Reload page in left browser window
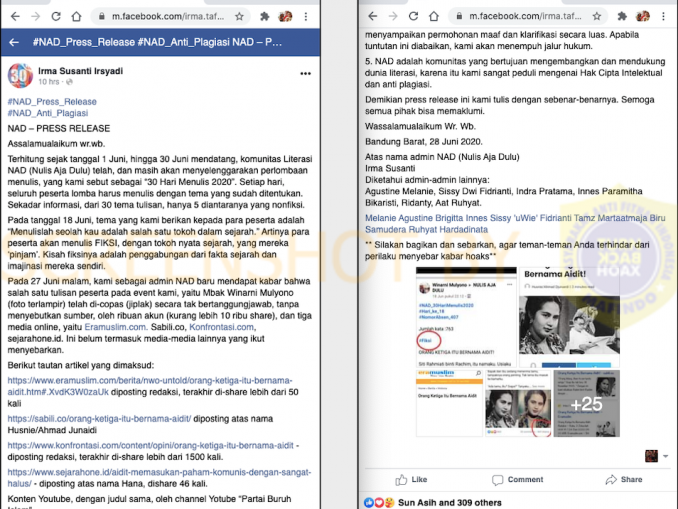Screen dimensions: 678x509 pyautogui.click(x=56, y=16)
